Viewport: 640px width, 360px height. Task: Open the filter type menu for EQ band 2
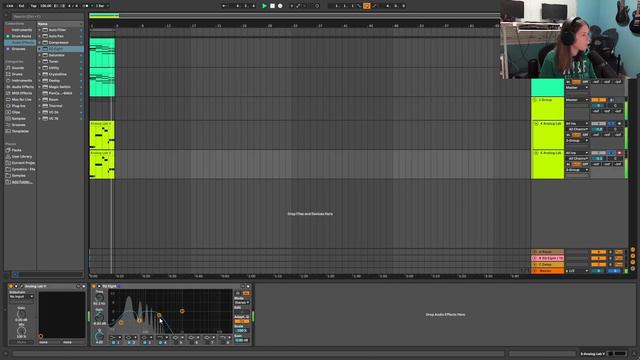coord(131,338)
